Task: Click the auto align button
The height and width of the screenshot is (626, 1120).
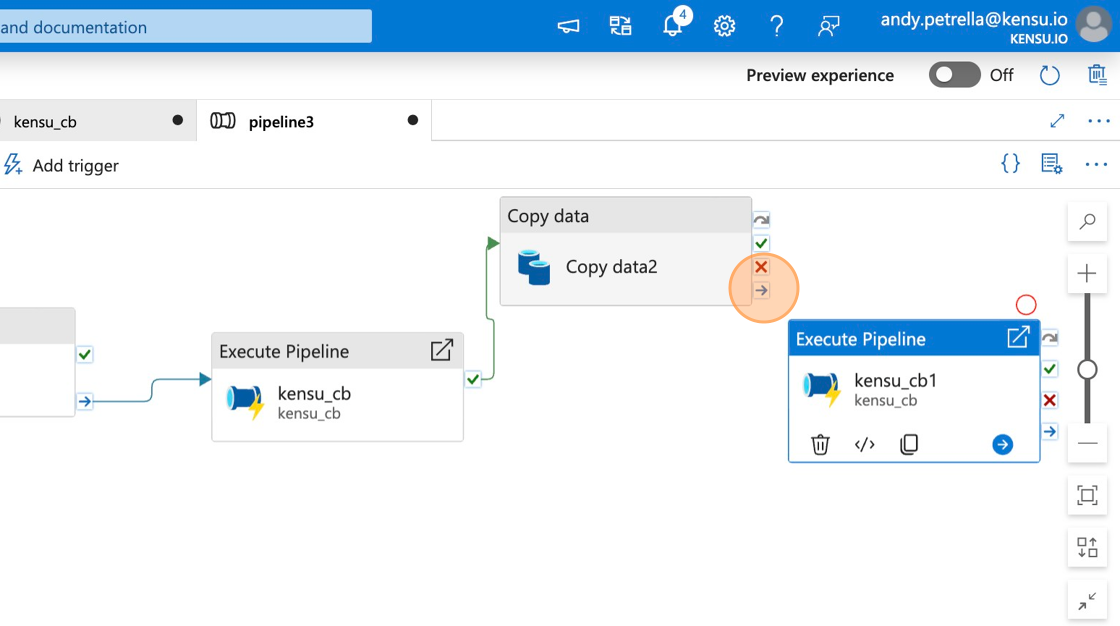Action: point(1087,547)
